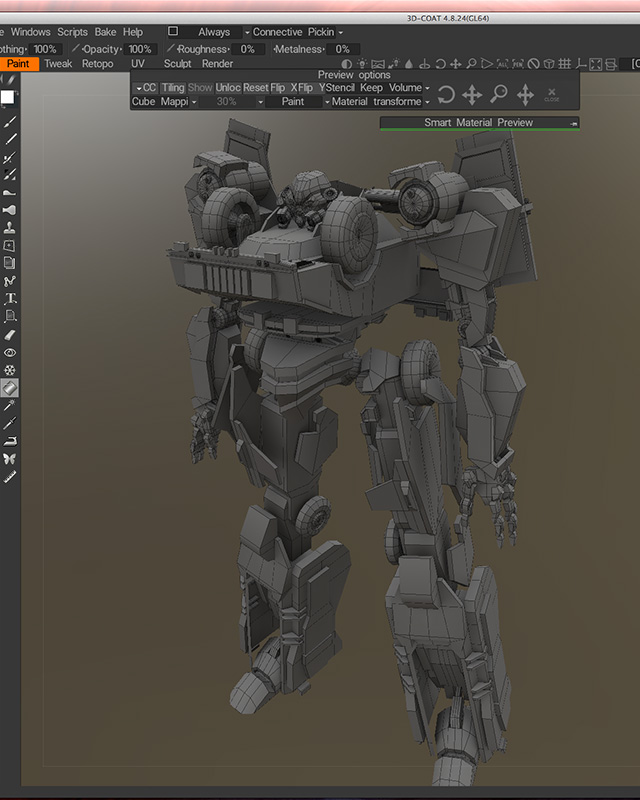This screenshot has width=640, height=800.
Task: Select the Stamp clone tool
Action: (x=10, y=228)
